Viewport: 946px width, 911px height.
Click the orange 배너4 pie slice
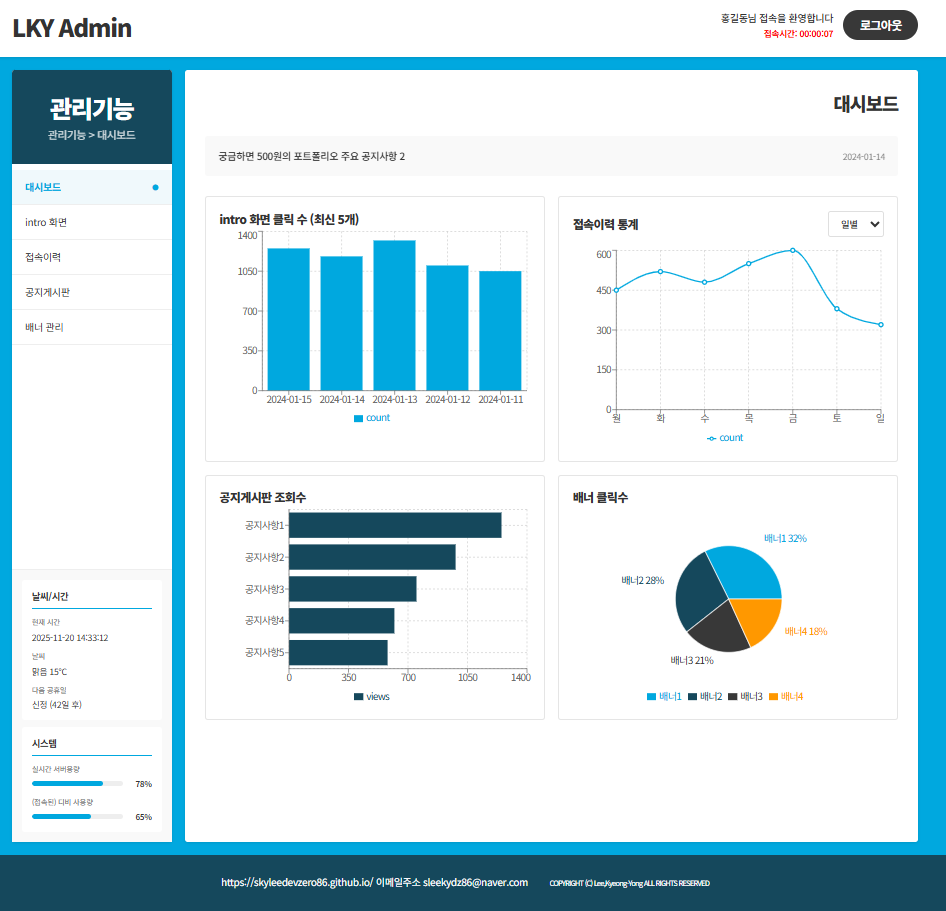point(757,618)
